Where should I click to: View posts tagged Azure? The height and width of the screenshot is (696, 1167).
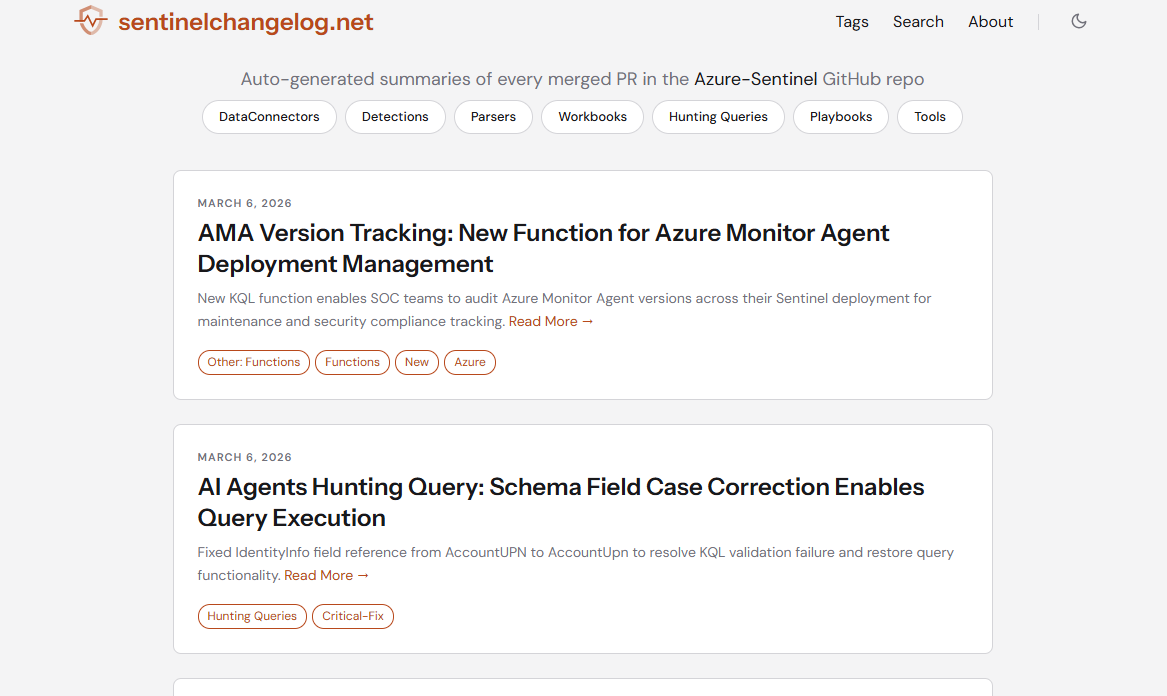pyautogui.click(x=470, y=362)
